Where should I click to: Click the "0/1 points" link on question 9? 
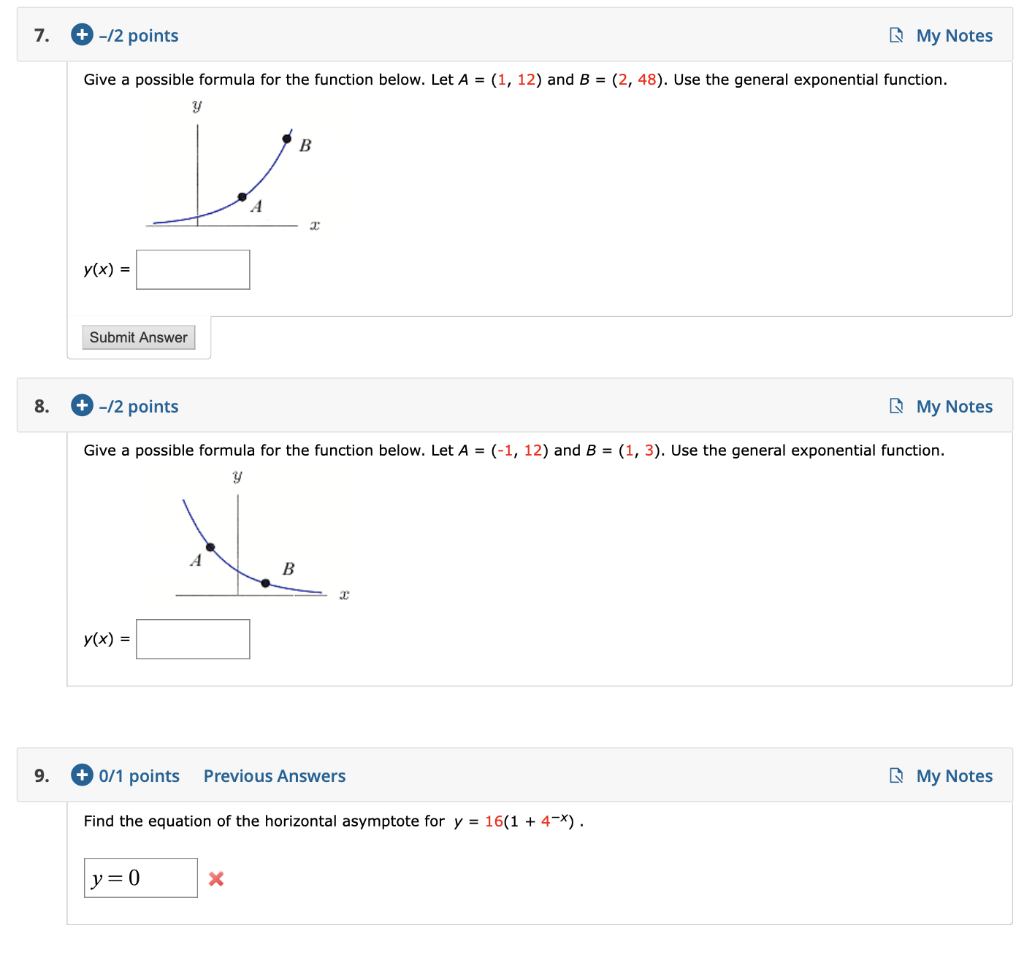pos(139,775)
